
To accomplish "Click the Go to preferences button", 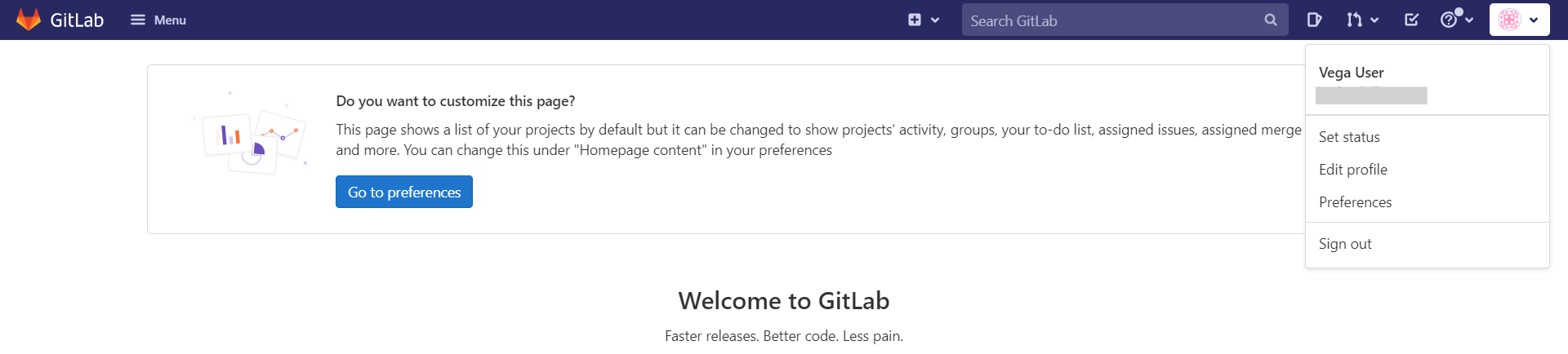I will (x=404, y=192).
